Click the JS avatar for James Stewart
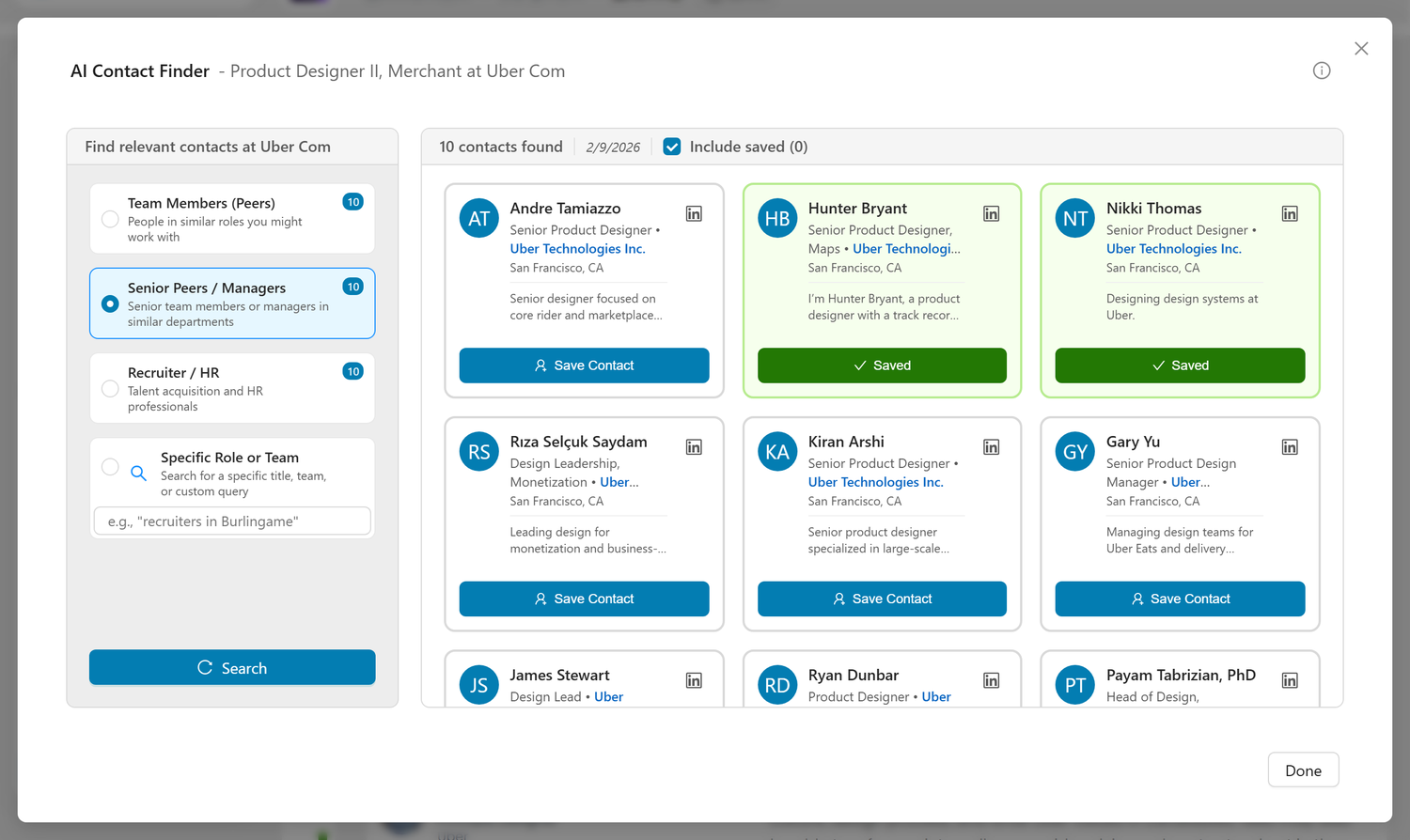Viewport: 1410px width, 840px height. [x=479, y=685]
